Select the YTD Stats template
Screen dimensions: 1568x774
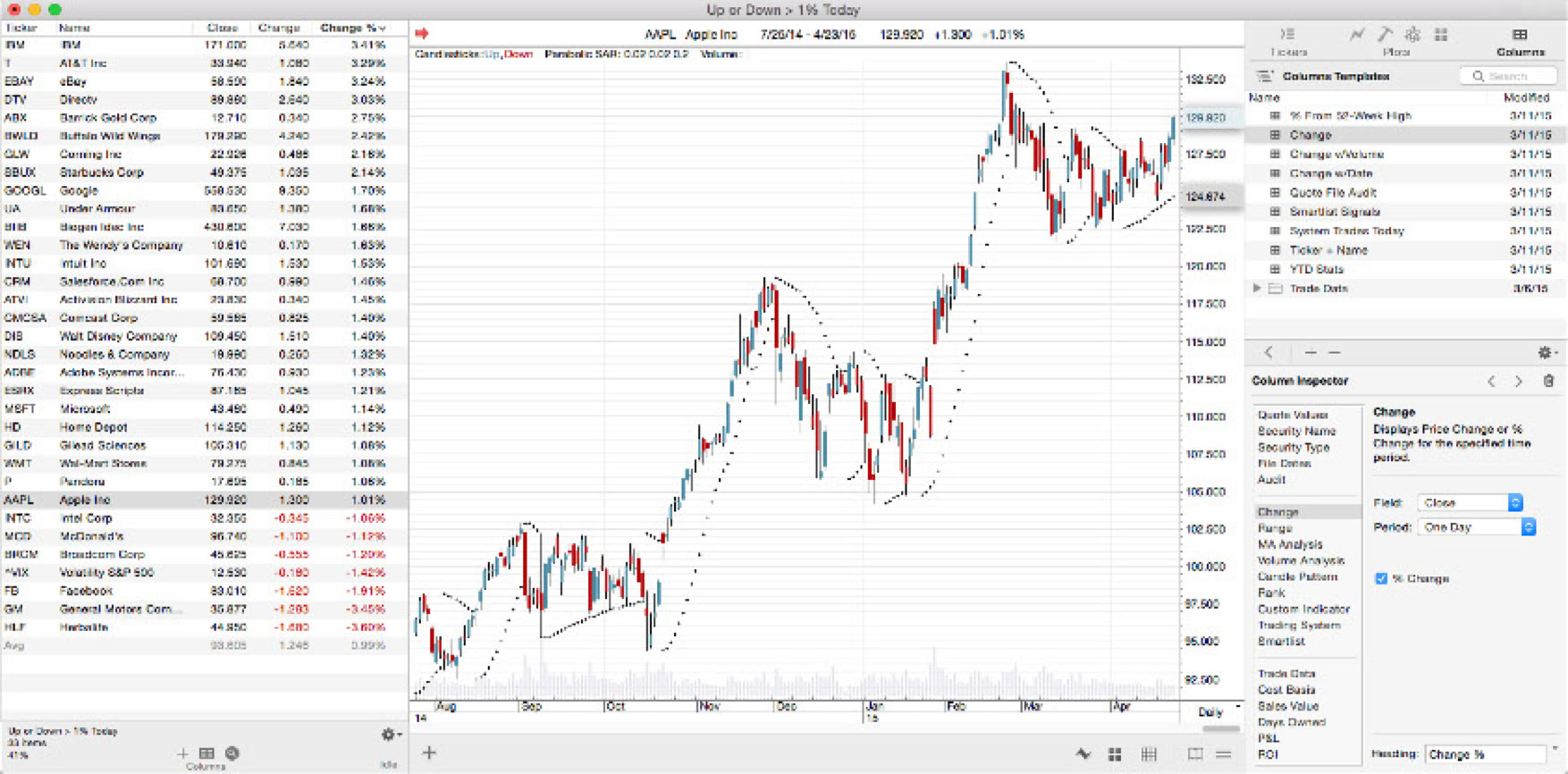[x=1406, y=269]
